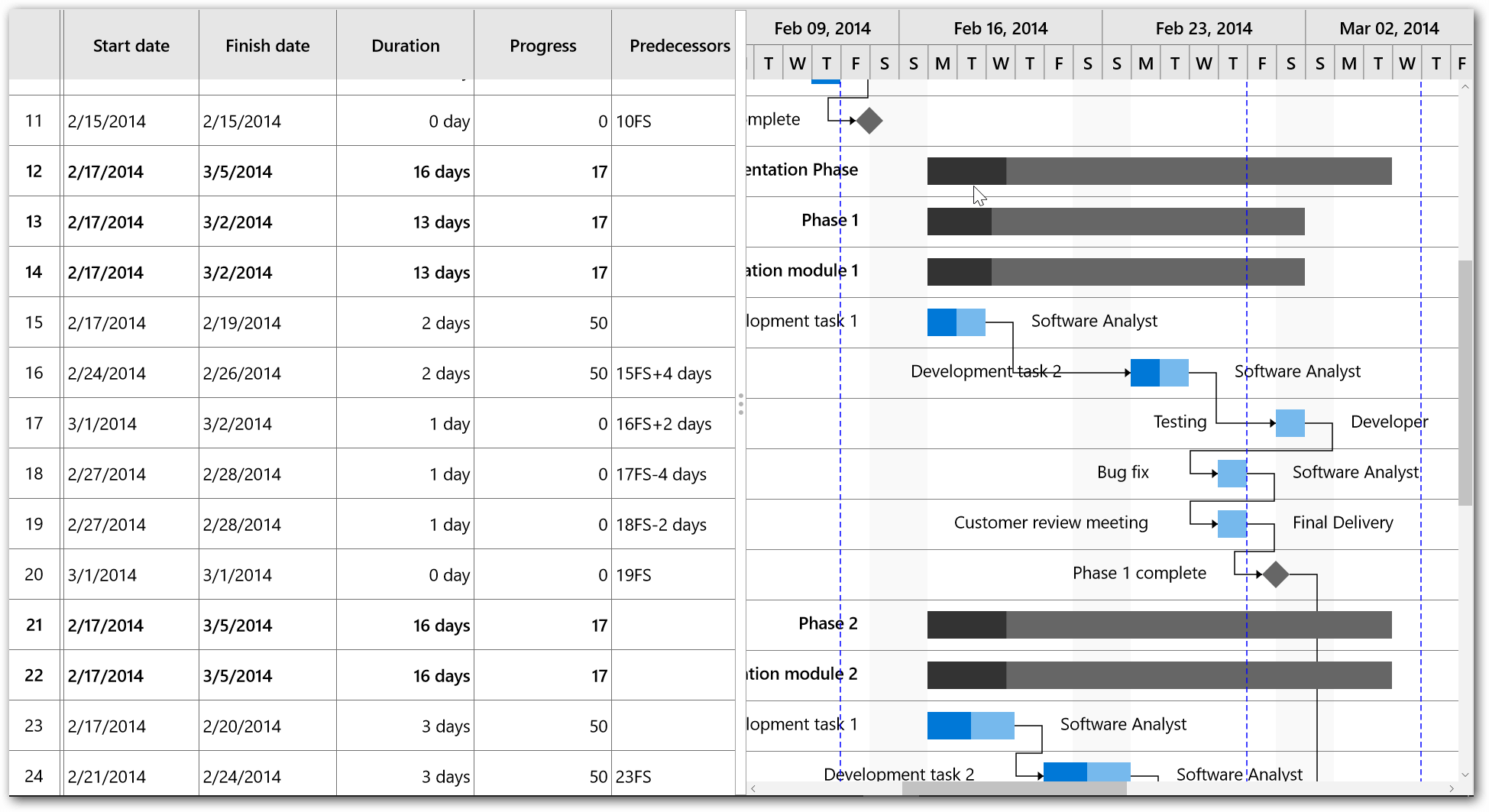Click the vertical scrollbar down arrow
The width and height of the screenshot is (1489, 812).
1465,774
